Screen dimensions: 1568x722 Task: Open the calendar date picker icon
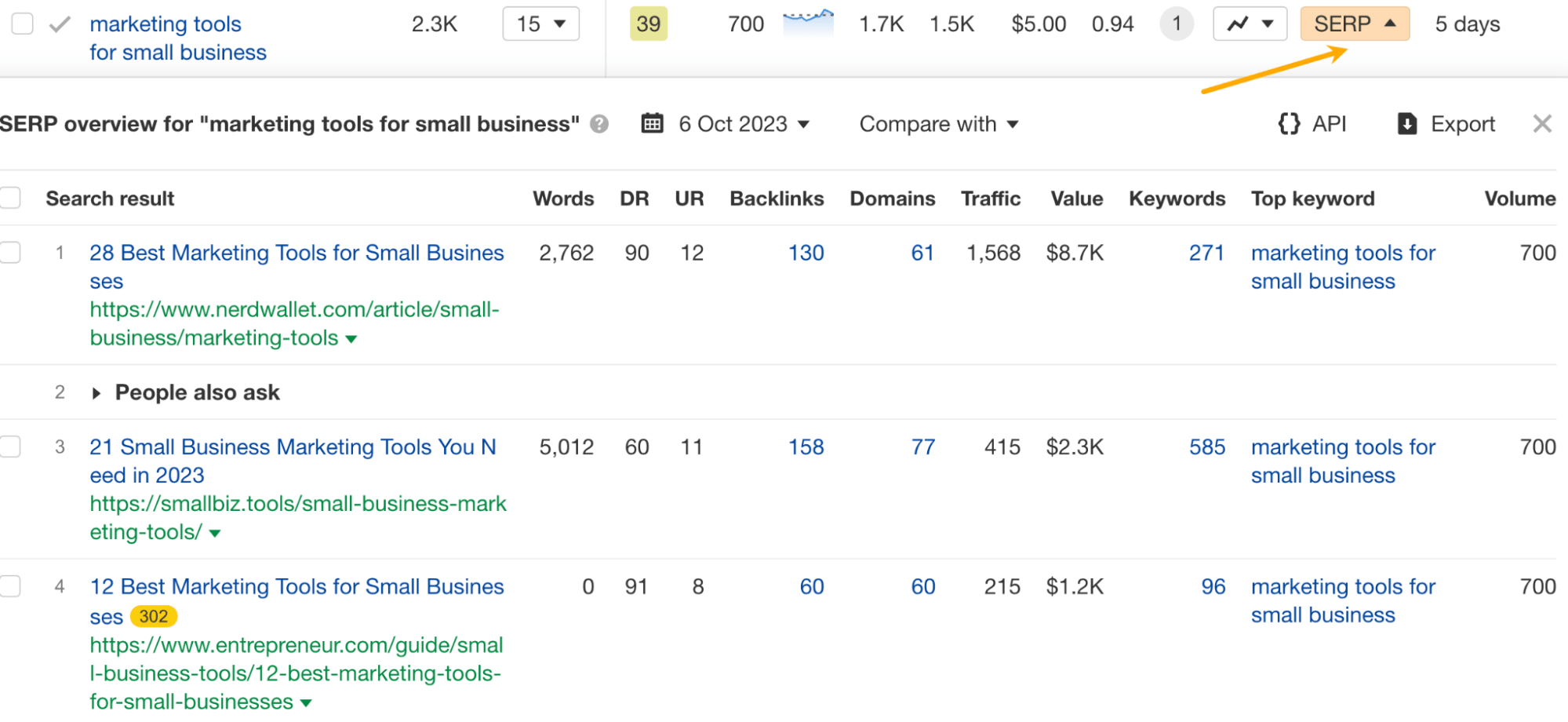pyautogui.click(x=653, y=123)
